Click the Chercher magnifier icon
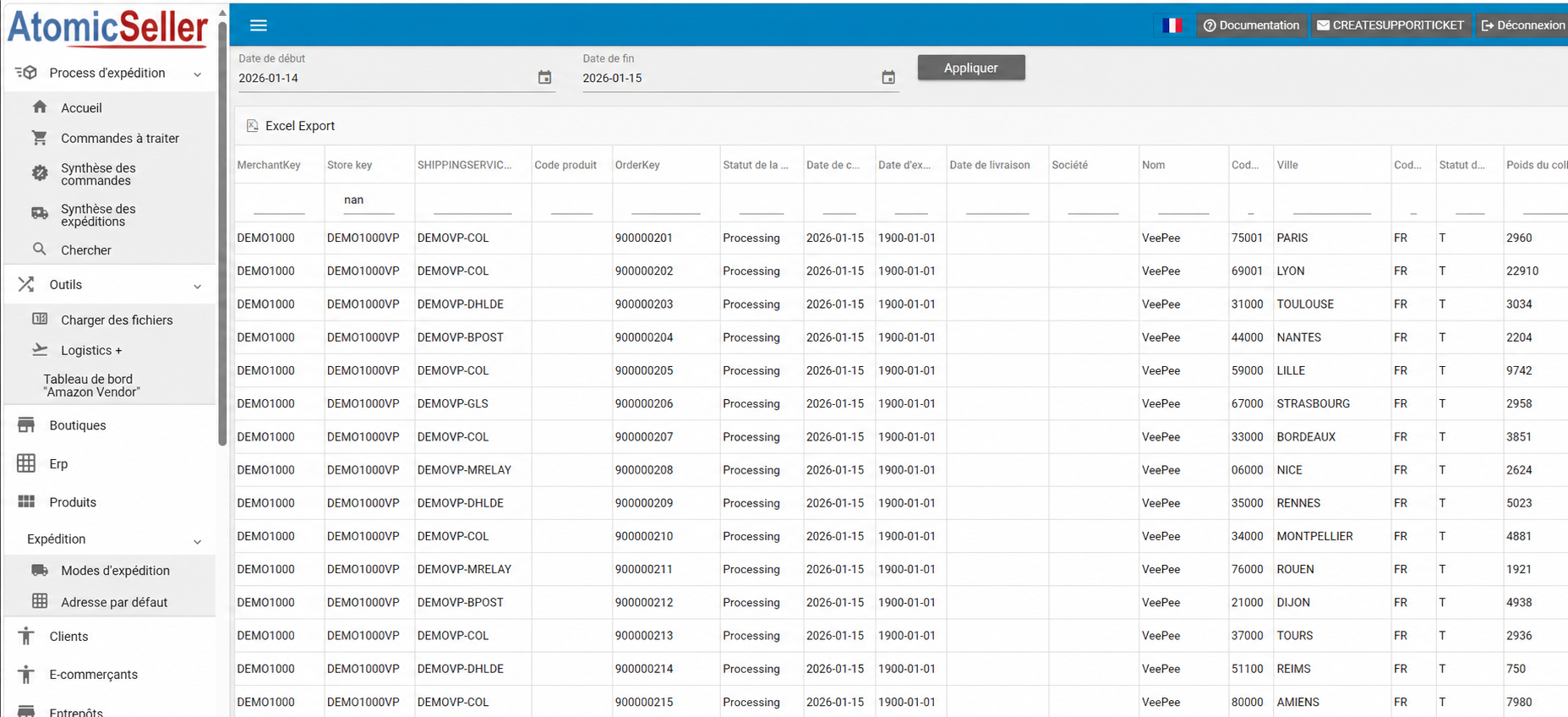Screen dimensions: 1568x717 pos(40,249)
